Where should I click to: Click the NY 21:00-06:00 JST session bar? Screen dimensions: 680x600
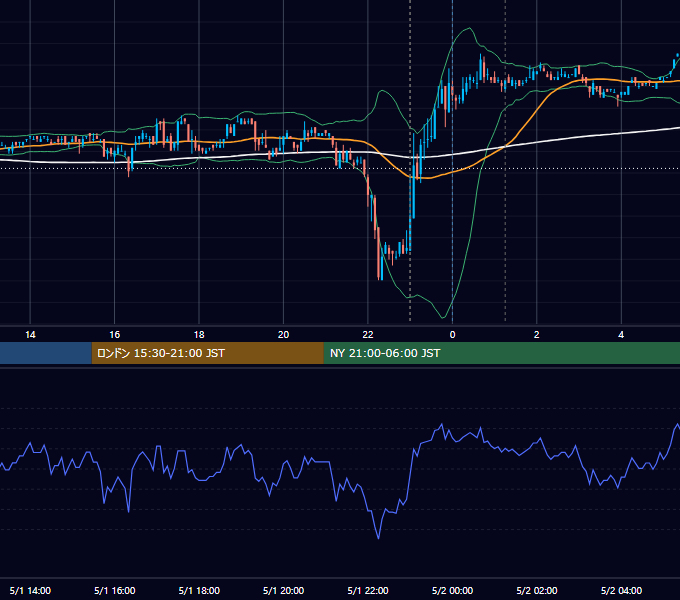tap(502, 353)
